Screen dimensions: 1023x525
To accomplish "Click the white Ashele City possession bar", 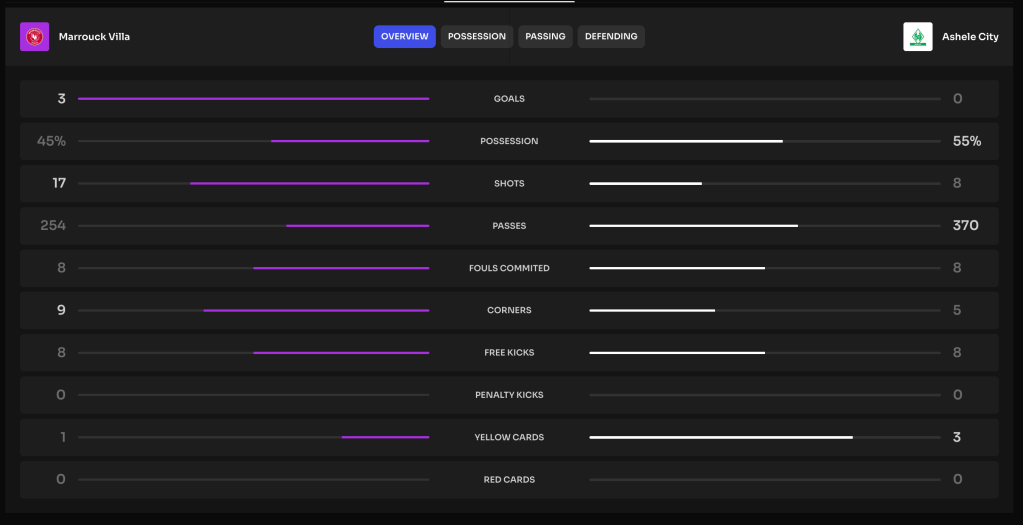I will [686, 141].
